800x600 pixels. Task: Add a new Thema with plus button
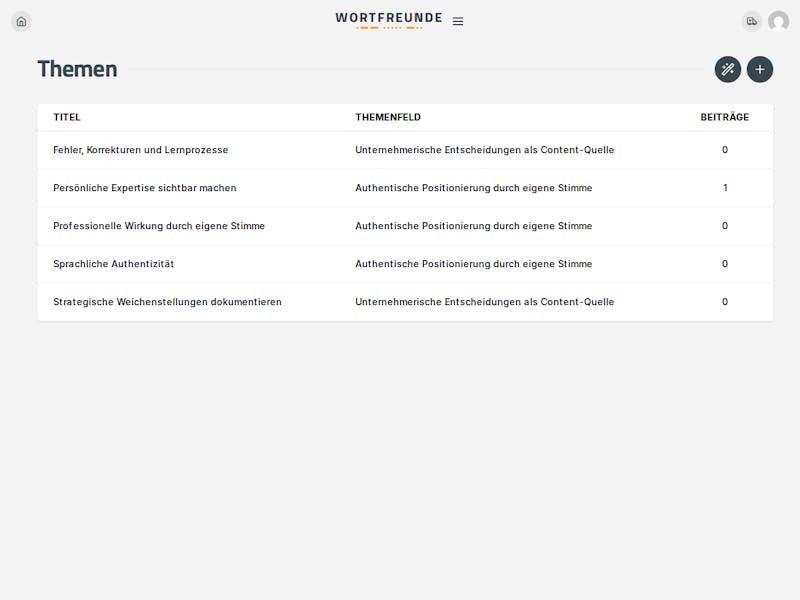pyautogui.click(x=760, y=69)
